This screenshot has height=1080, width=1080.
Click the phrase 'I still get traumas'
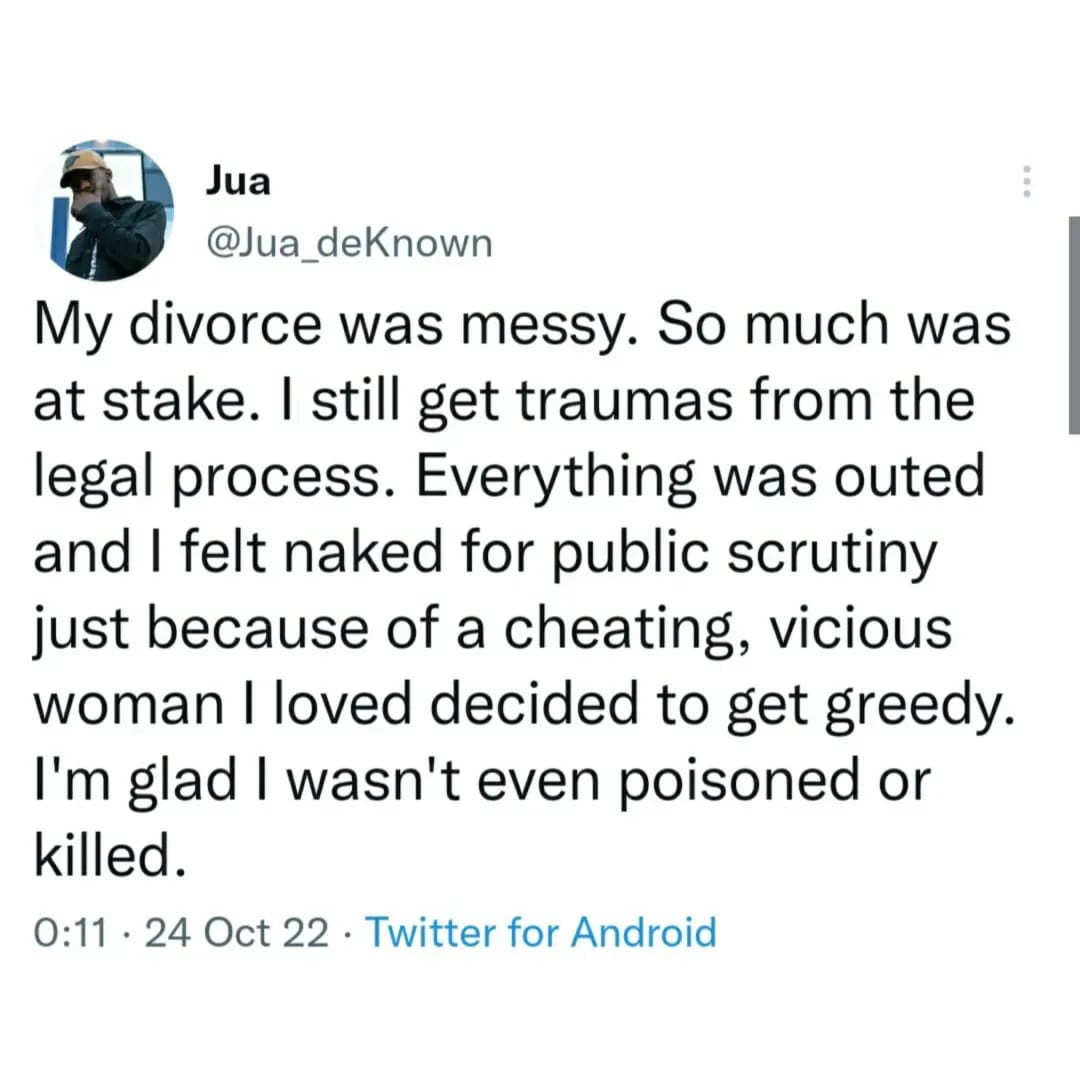coord(508,403)
